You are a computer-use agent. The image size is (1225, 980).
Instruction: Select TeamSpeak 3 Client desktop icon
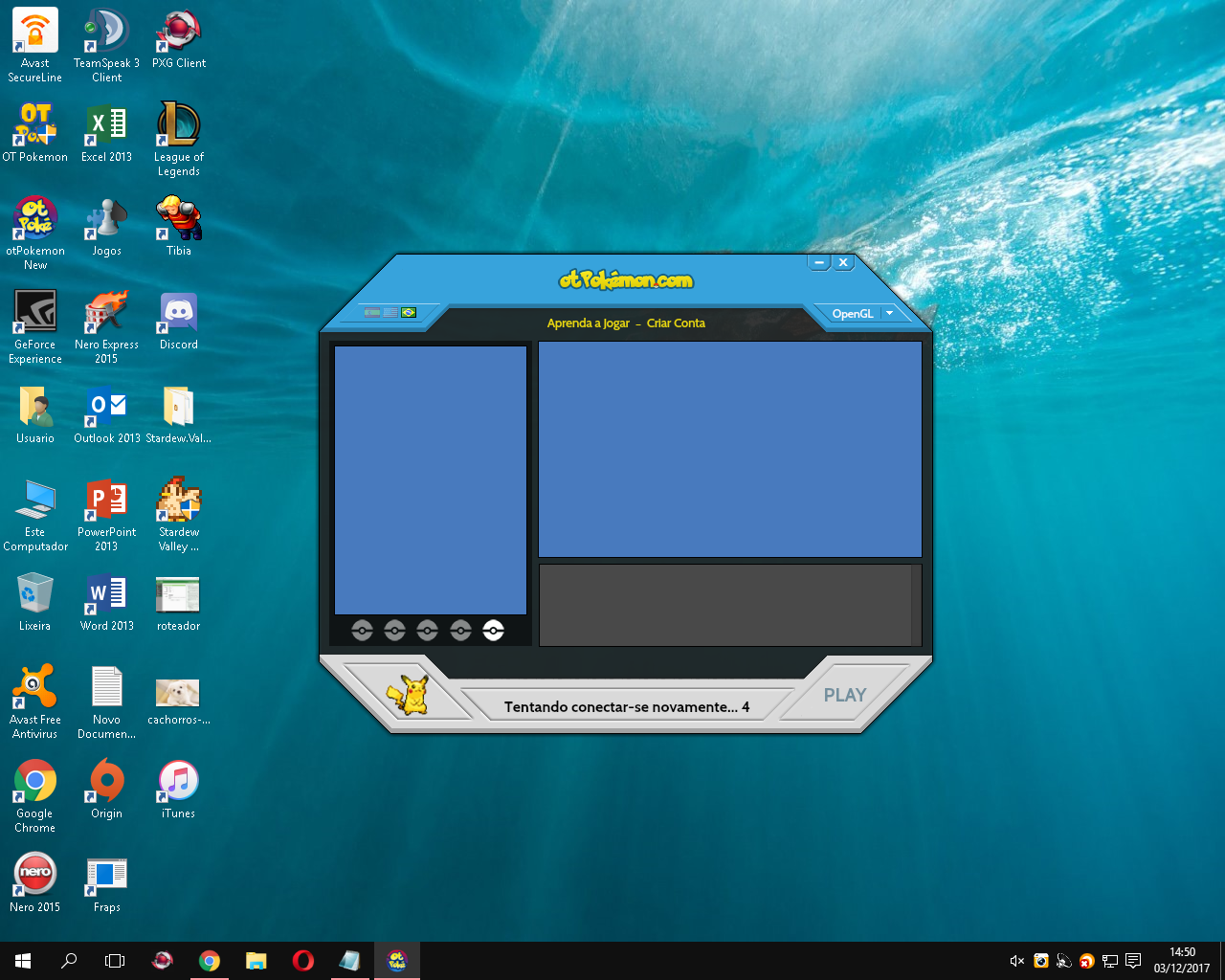click(x=107, y=45)
